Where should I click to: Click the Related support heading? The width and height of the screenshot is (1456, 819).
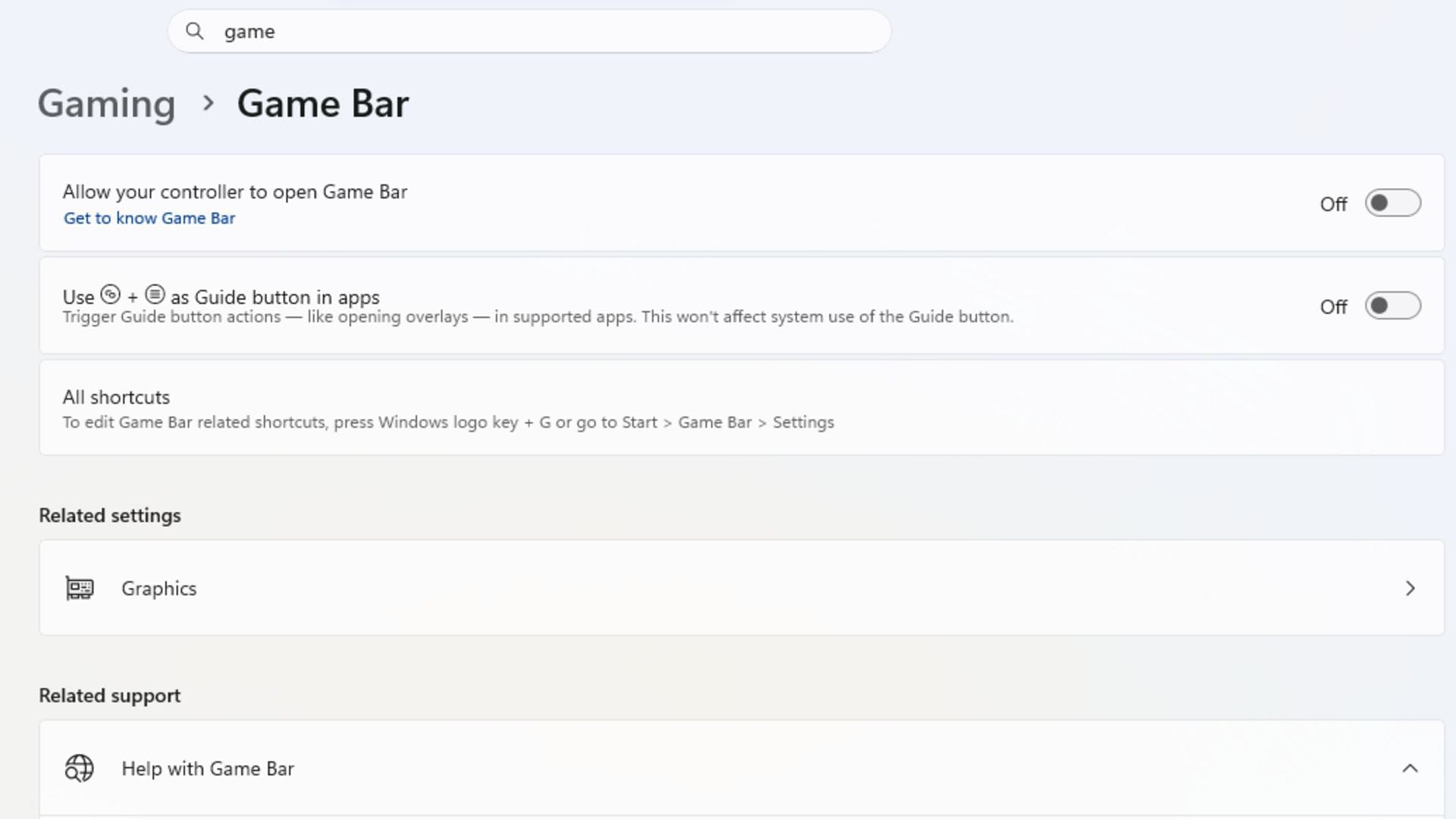(110, 696)
